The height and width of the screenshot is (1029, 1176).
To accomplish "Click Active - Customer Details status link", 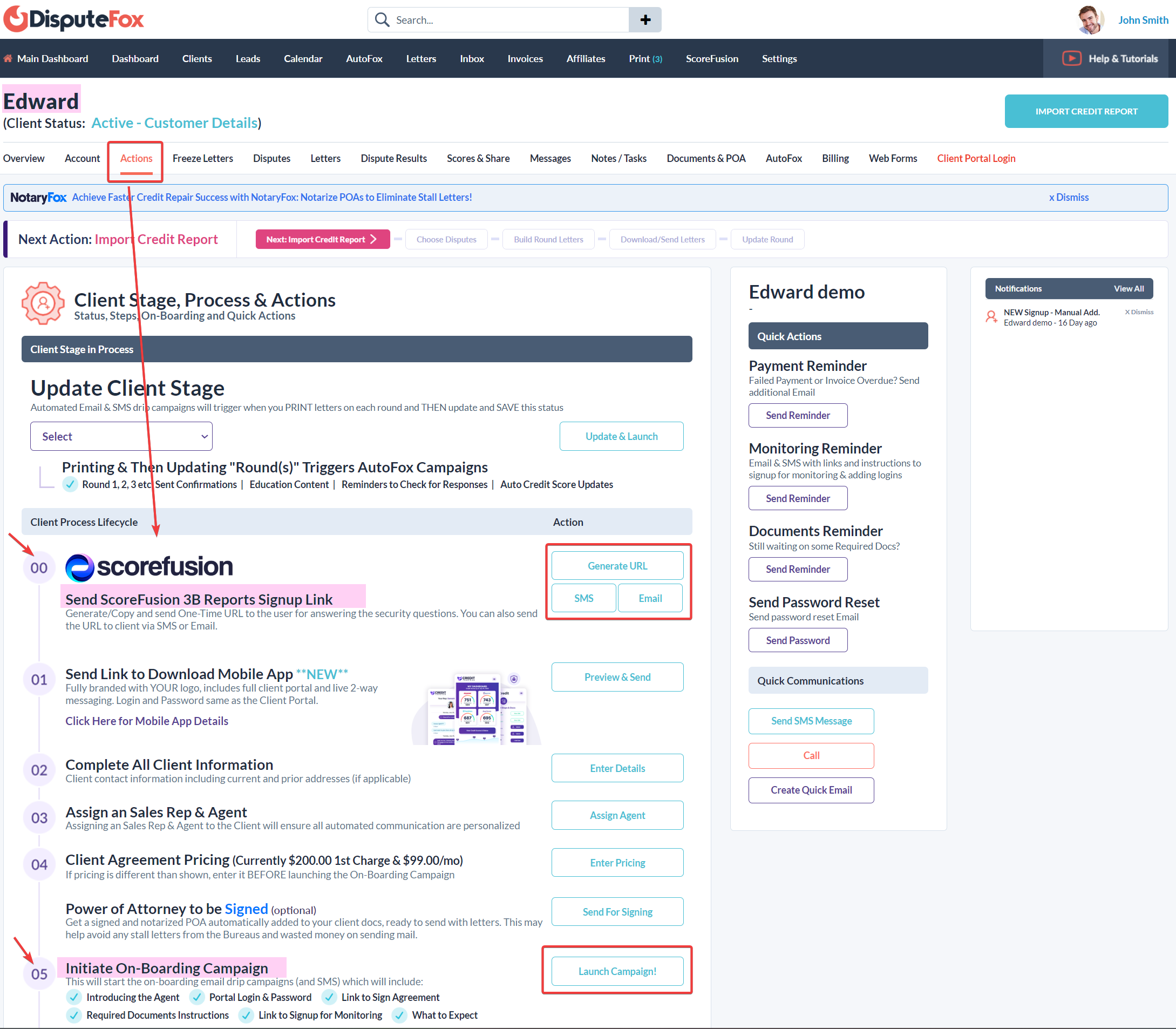I will (x=174, y=123).
